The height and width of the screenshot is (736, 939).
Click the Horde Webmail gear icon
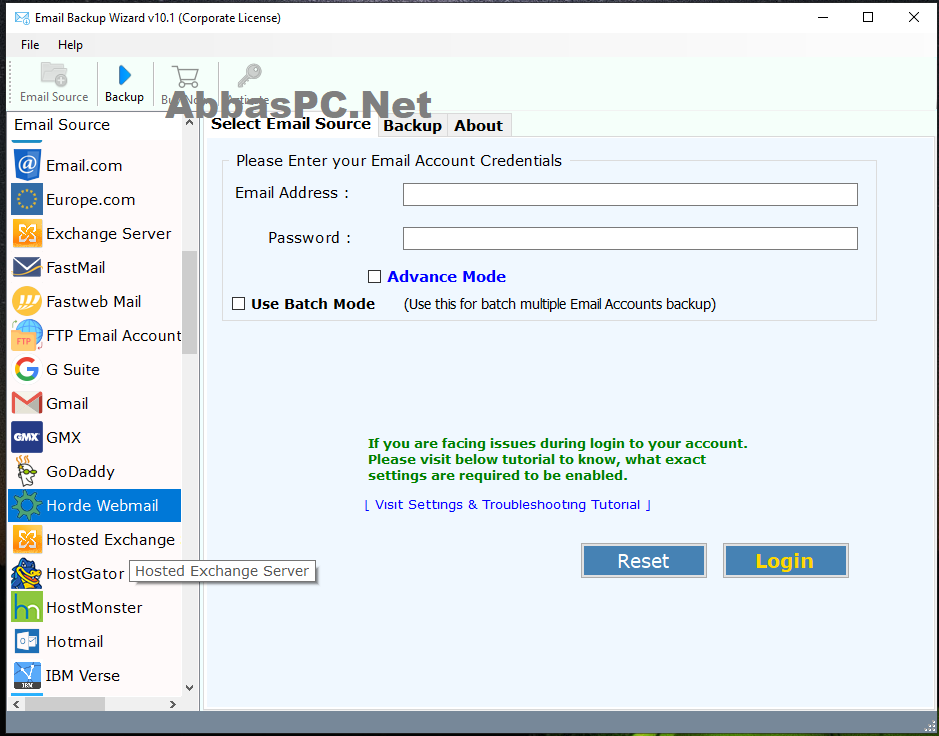click(x=27, y=505)
